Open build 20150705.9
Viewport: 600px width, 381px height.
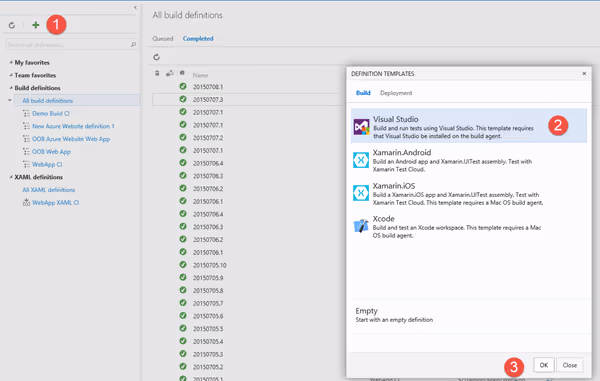(208, 278)
